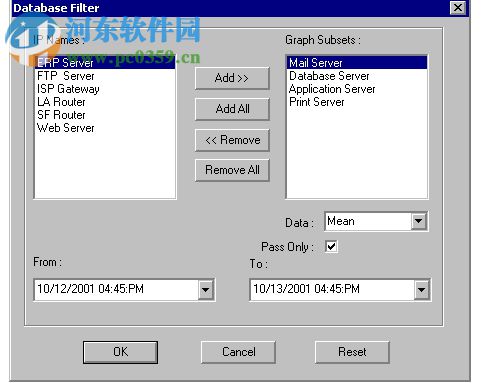This screenshot has height=383, width=484.
Task: Click the << Remove button
Action: point(232,140)
